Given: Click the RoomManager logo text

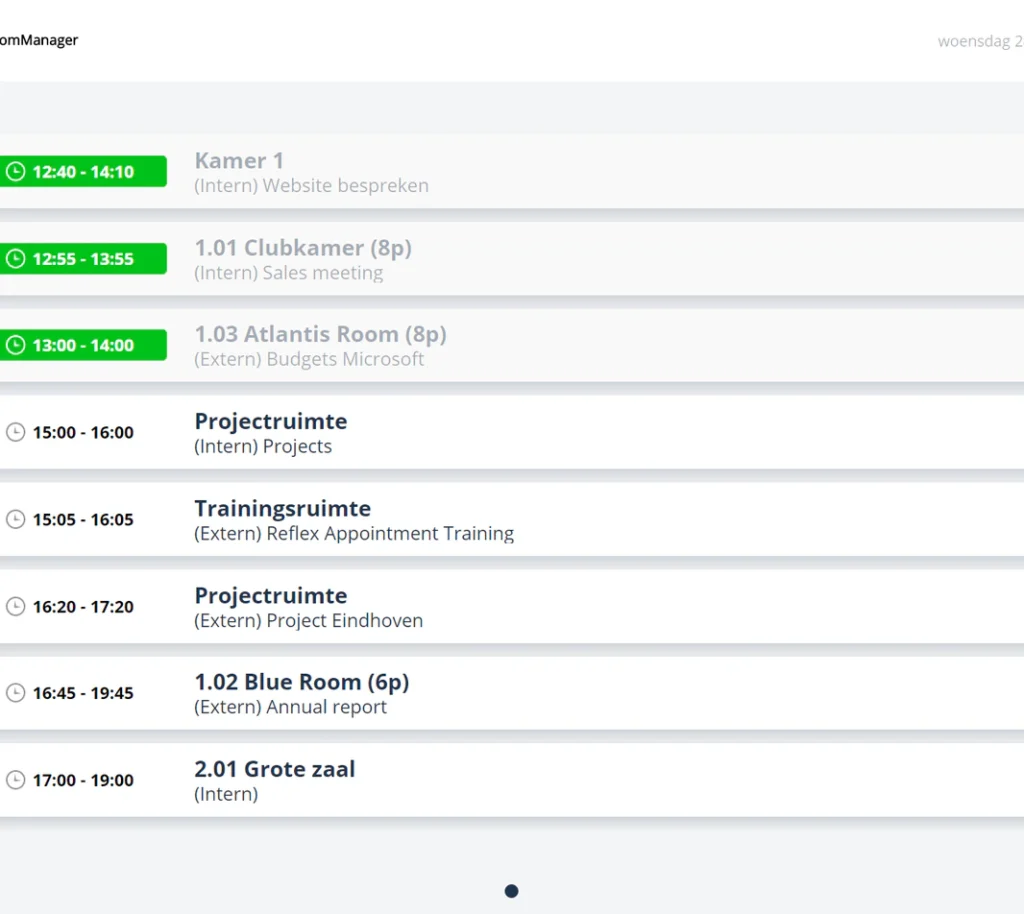Looking at the screenshot, I should point(39,40).
